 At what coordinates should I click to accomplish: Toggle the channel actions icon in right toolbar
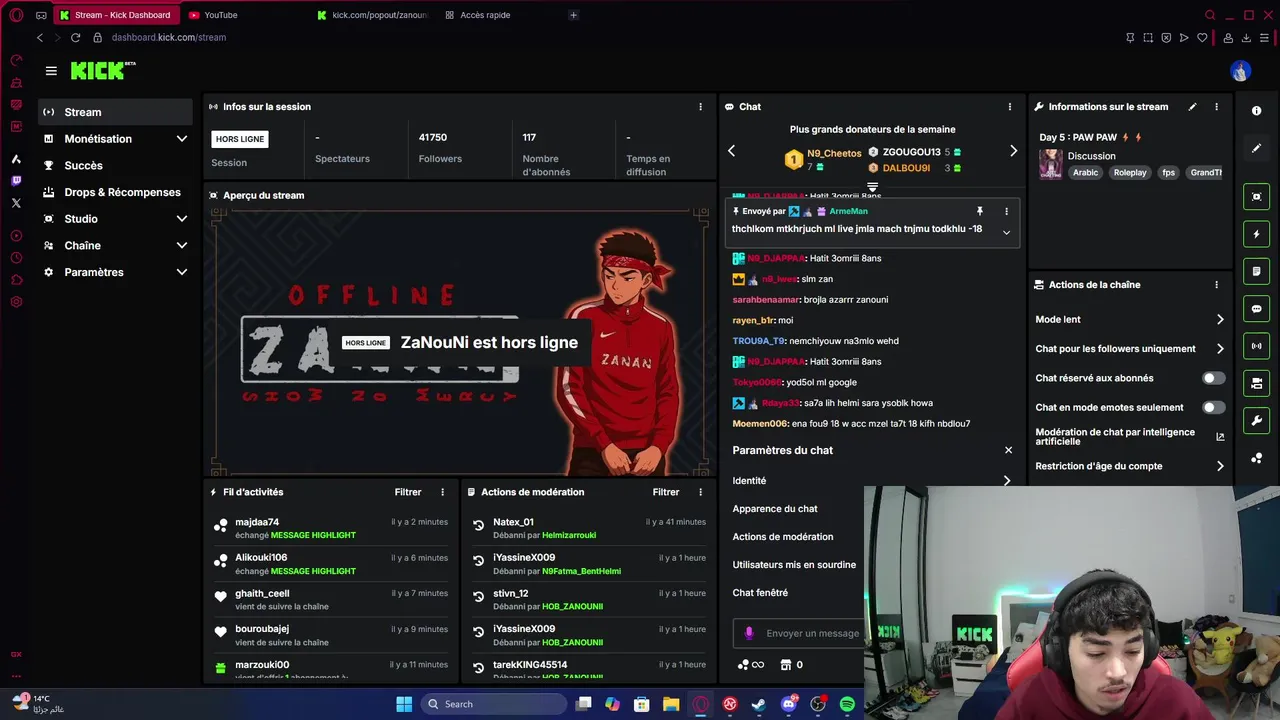point(1257,383)
